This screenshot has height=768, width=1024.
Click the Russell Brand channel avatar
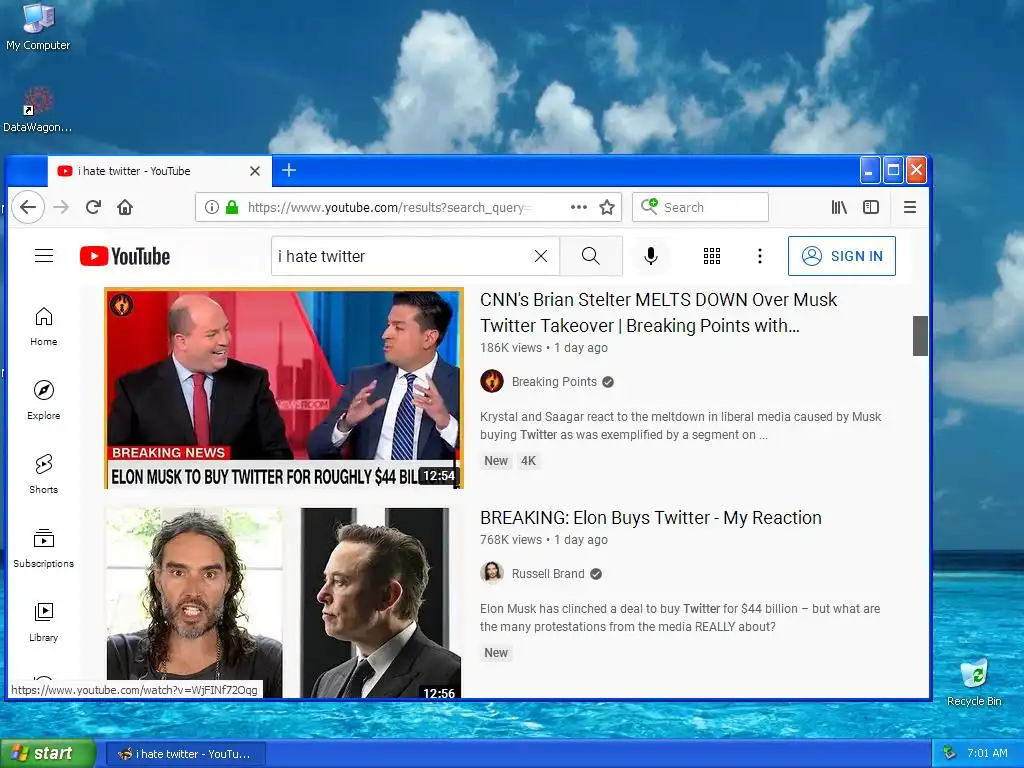click(492, 573)
